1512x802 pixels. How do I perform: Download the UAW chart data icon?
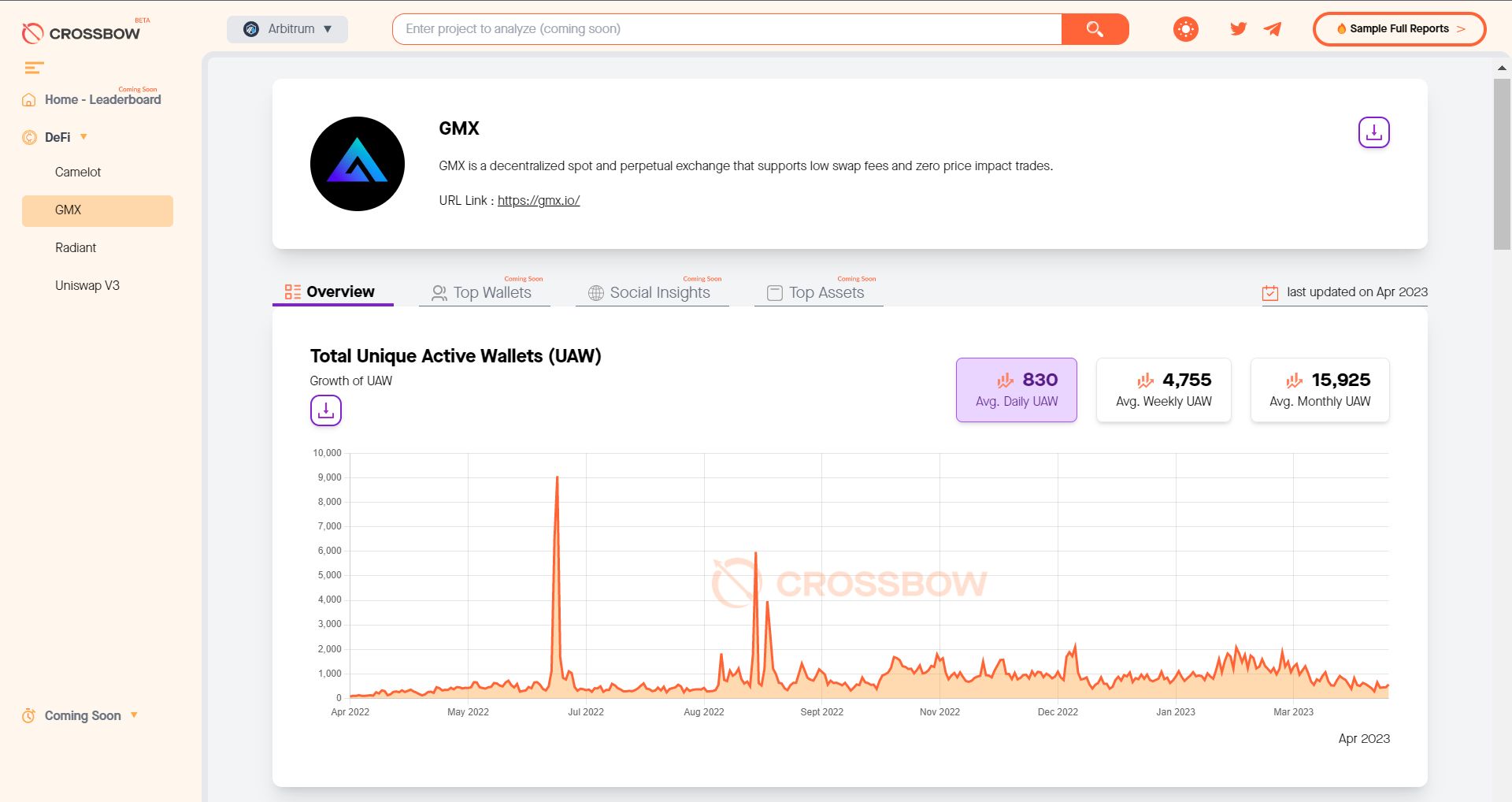coord(325,410)
